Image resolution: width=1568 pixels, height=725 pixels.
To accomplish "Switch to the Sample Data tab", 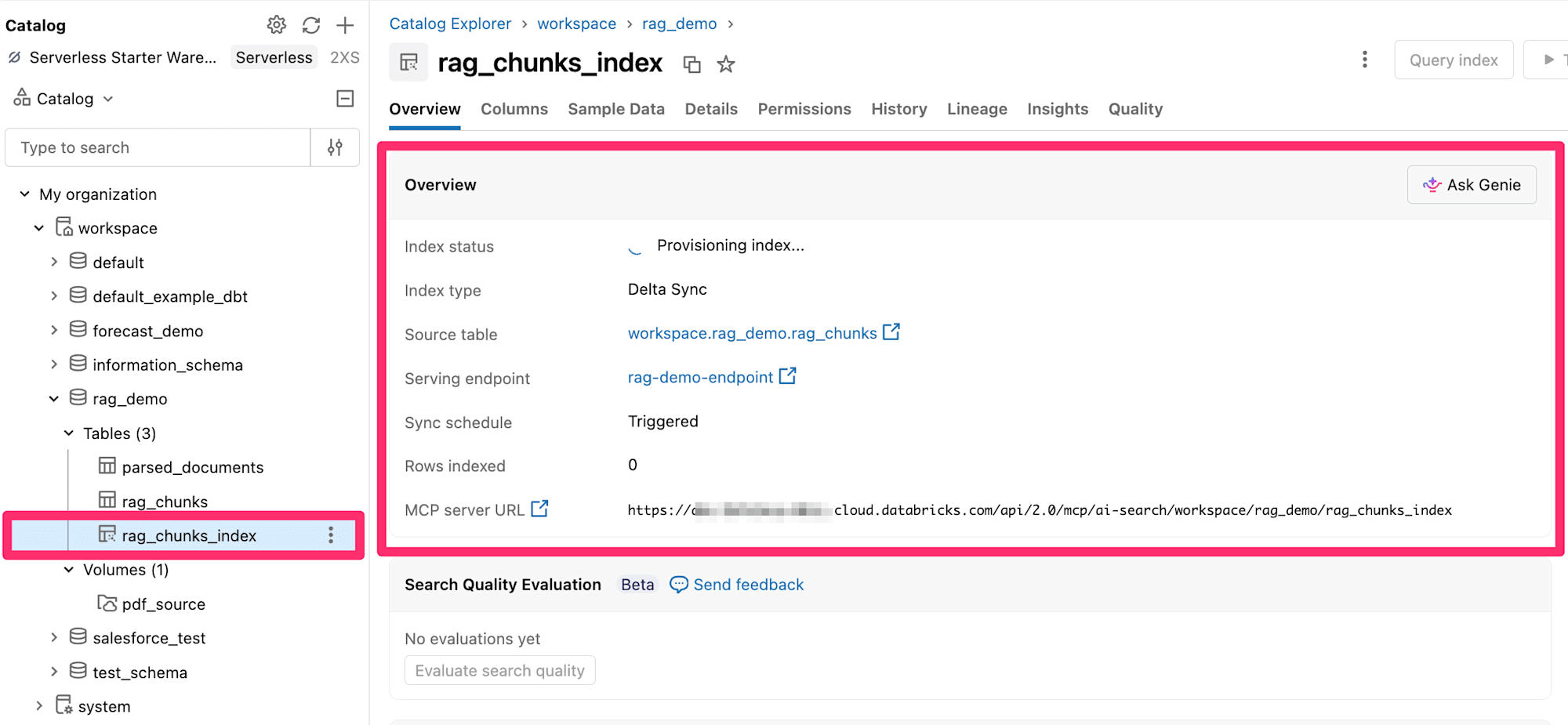I will pos(616,109).
